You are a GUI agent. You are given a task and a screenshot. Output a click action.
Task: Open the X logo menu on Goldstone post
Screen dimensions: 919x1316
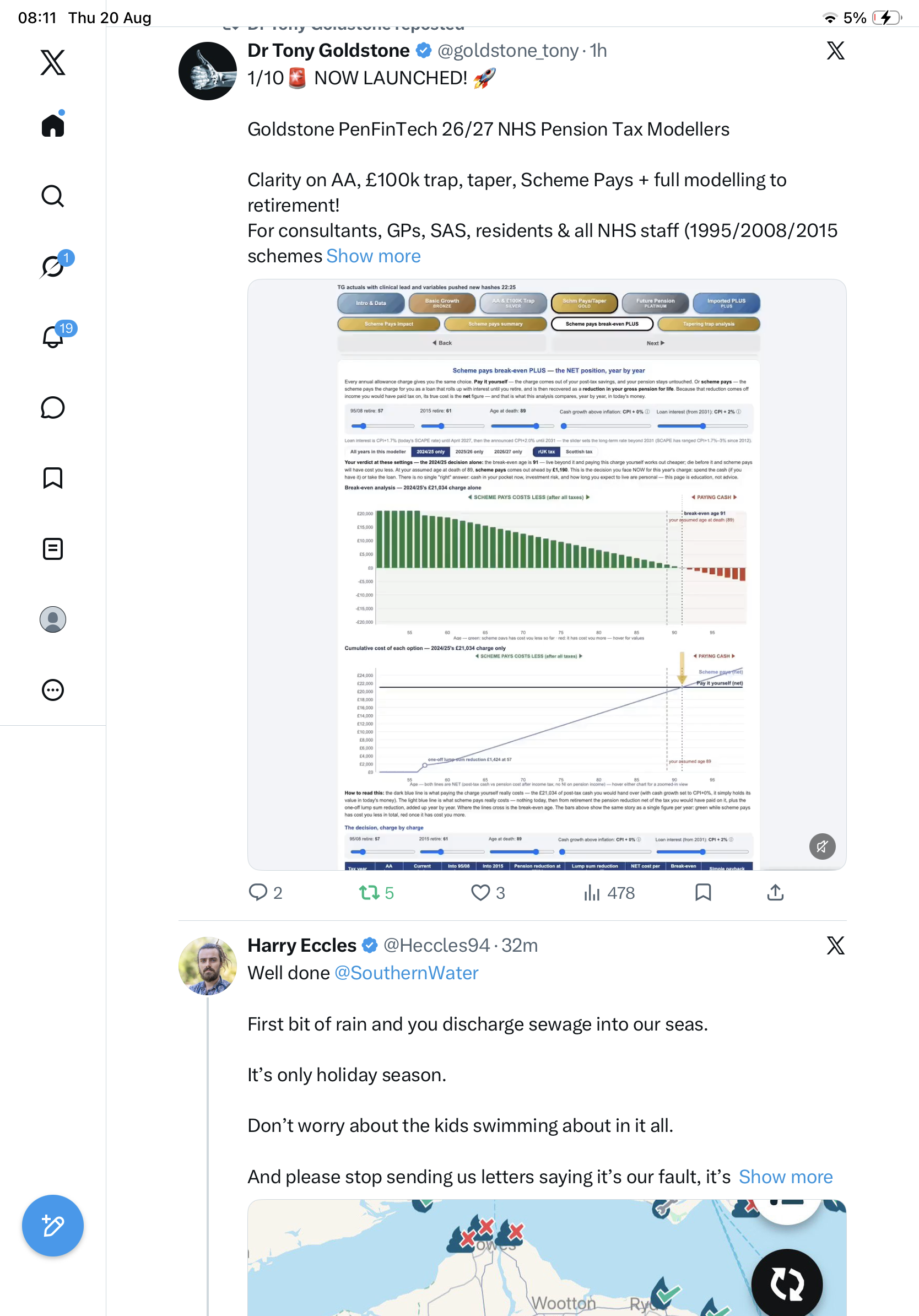tap(835, 51)
